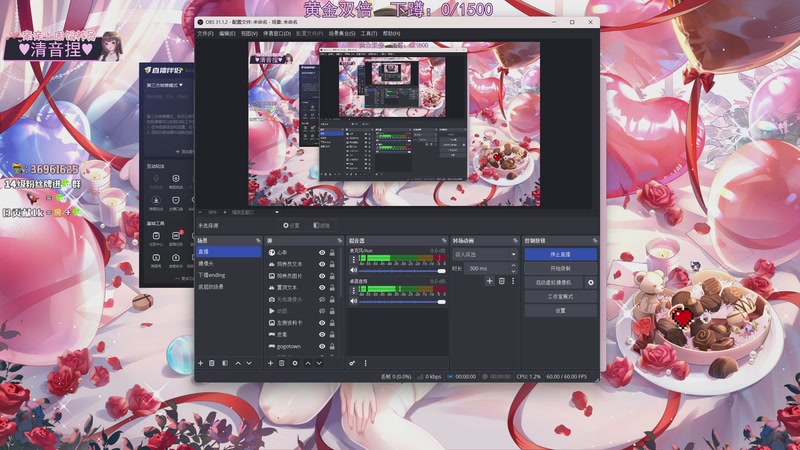Open the 视图(V) menu

(249, 34)
